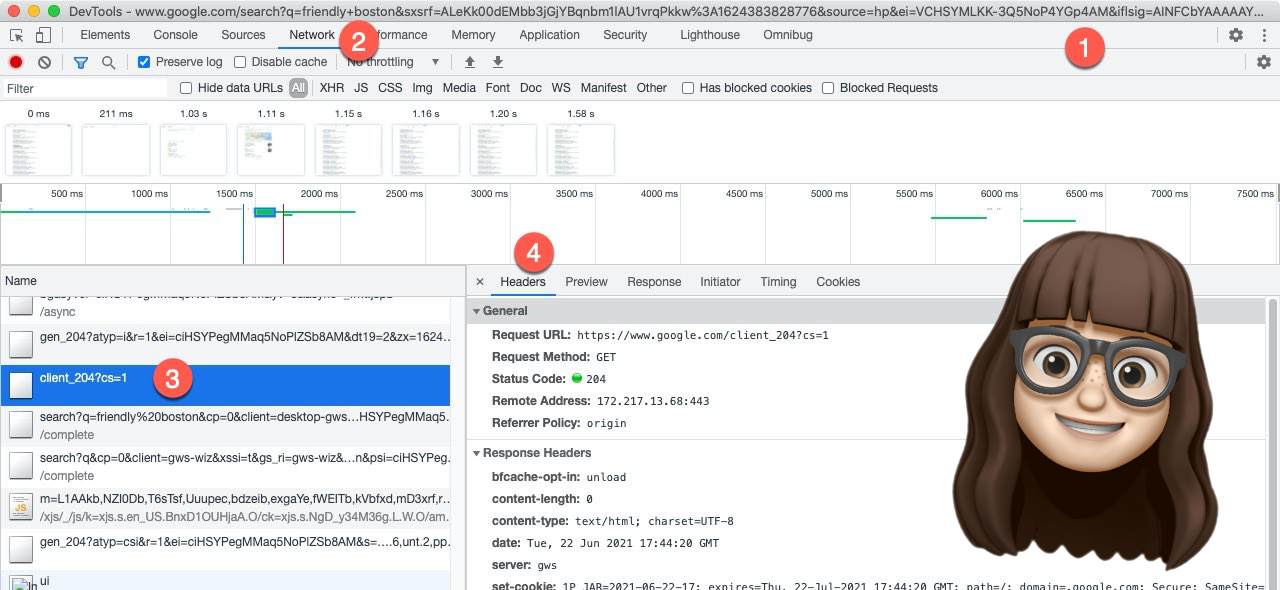Open the DevTools three-dot menu
This screenshot has height=590, width=1280.
(x=1264, y=35)
